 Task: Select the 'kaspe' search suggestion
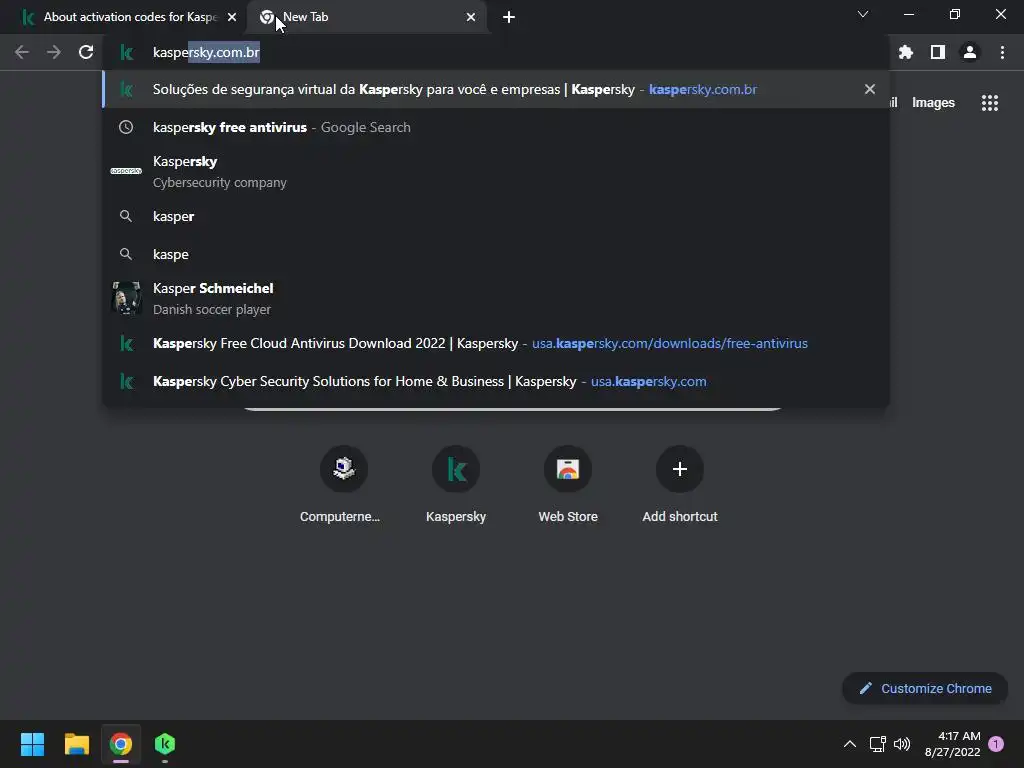(x=495, y=254)
